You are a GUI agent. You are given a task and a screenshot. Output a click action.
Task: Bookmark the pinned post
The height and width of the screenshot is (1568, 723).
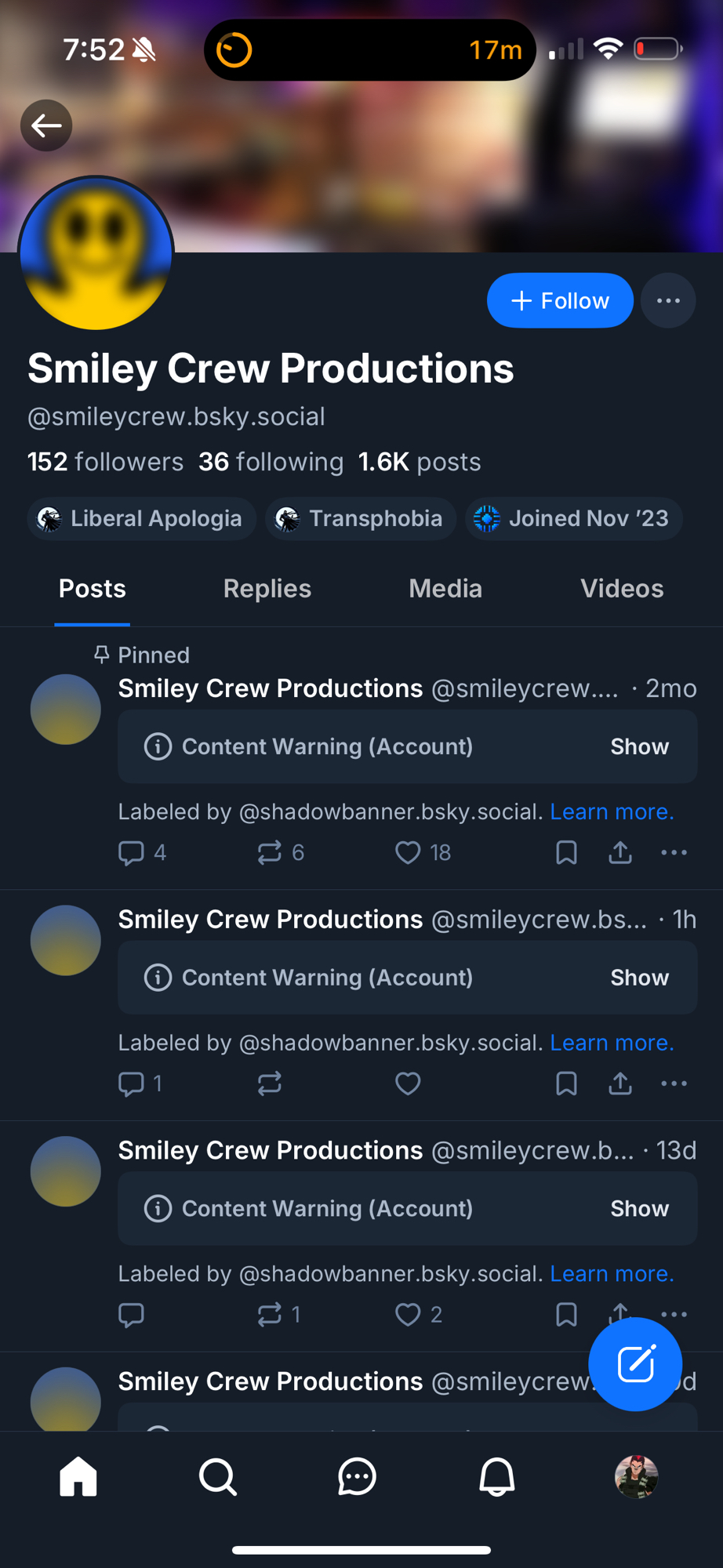point(566,852)
